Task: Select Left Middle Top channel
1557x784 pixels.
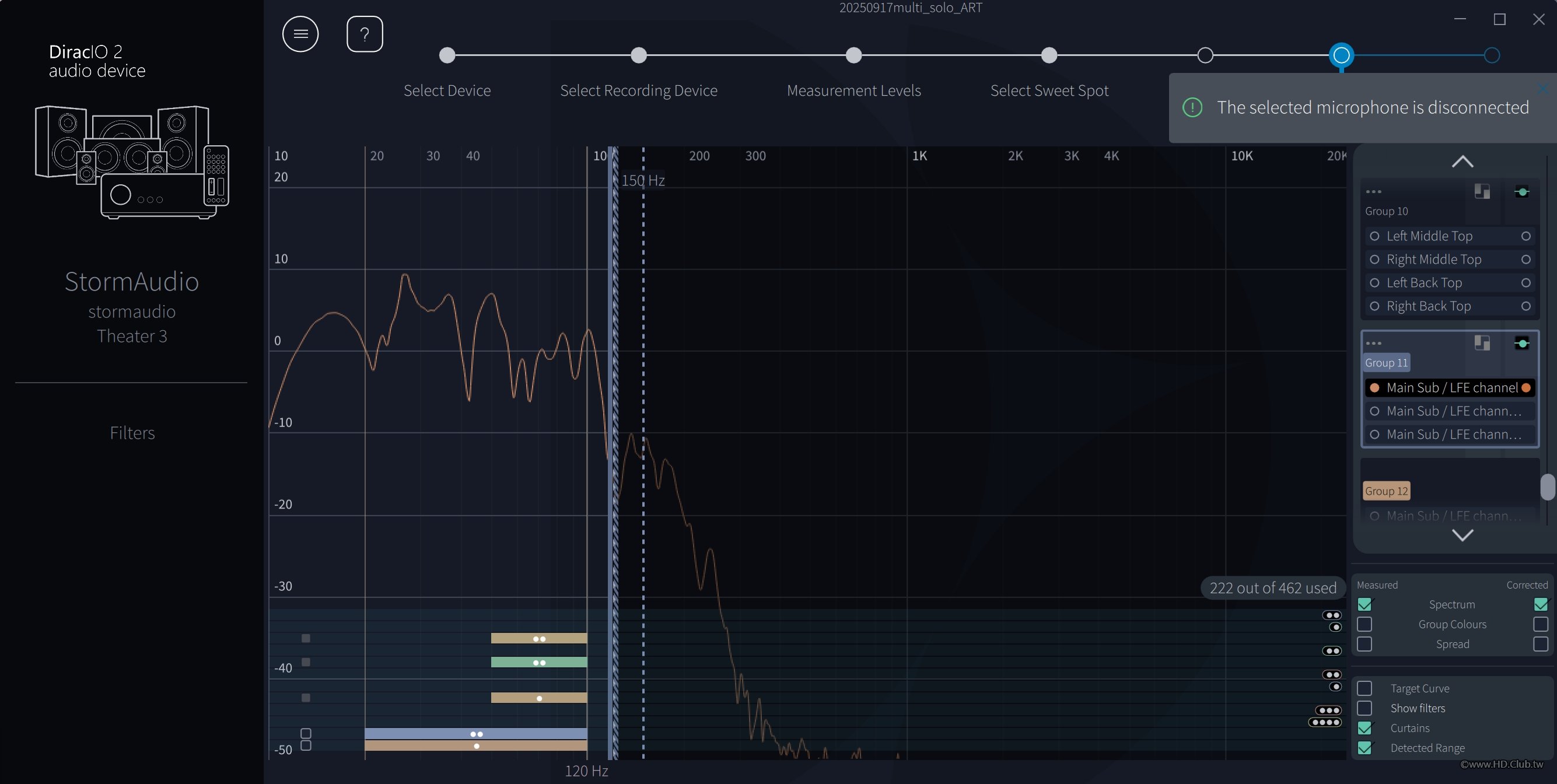Action: point(1429,236)
